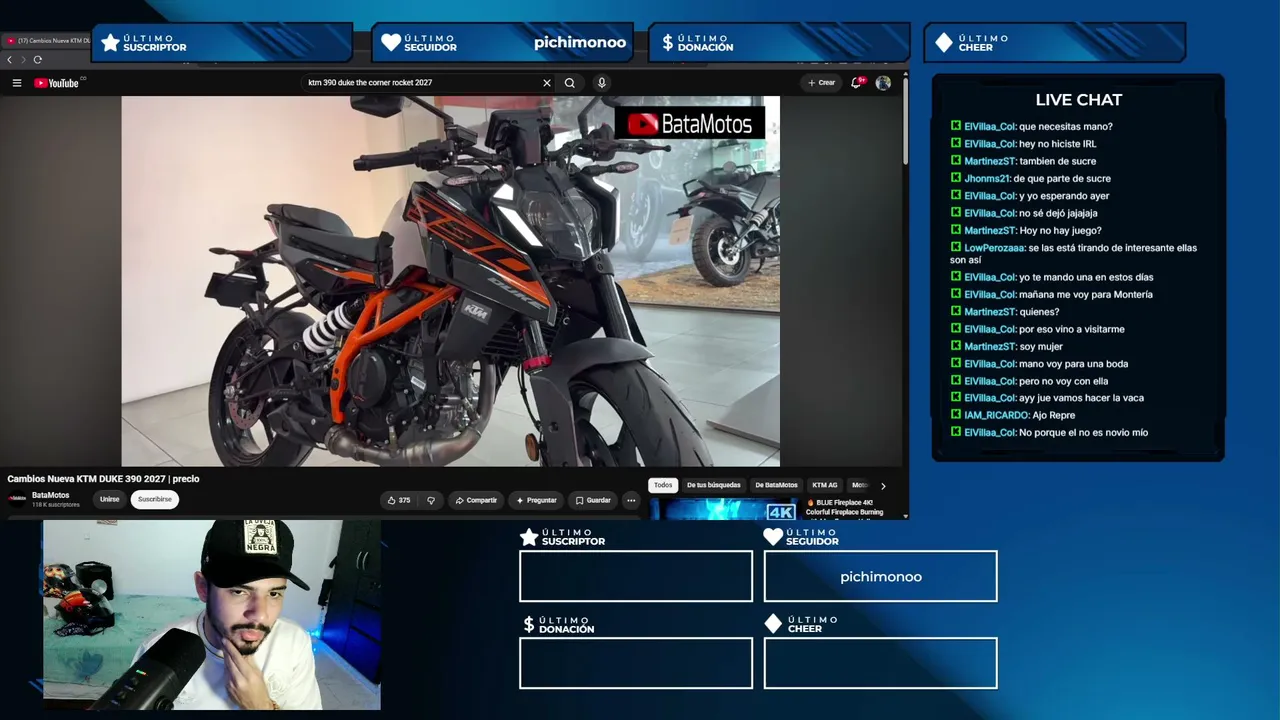1280x720 pixels.
Task: Click lower Último Seguidor heart icon
Action: pyautogui.click(x=773, y=537)
